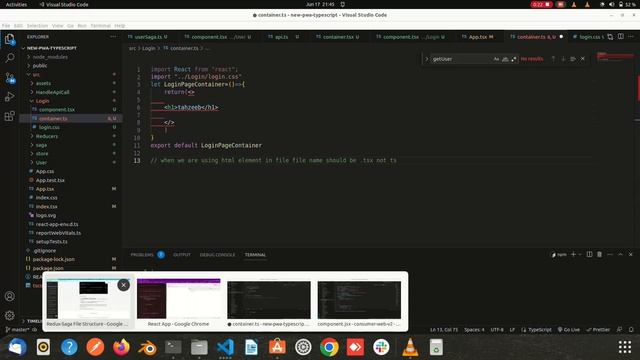
Task: Open the editor More Actions ellipsis
Action: tap(631, 37)
